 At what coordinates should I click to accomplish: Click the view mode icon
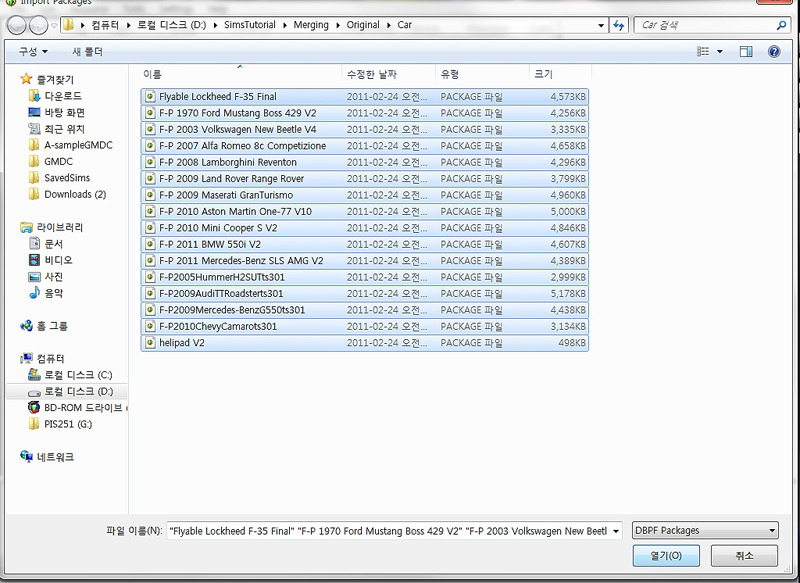[x=703, y=52]
